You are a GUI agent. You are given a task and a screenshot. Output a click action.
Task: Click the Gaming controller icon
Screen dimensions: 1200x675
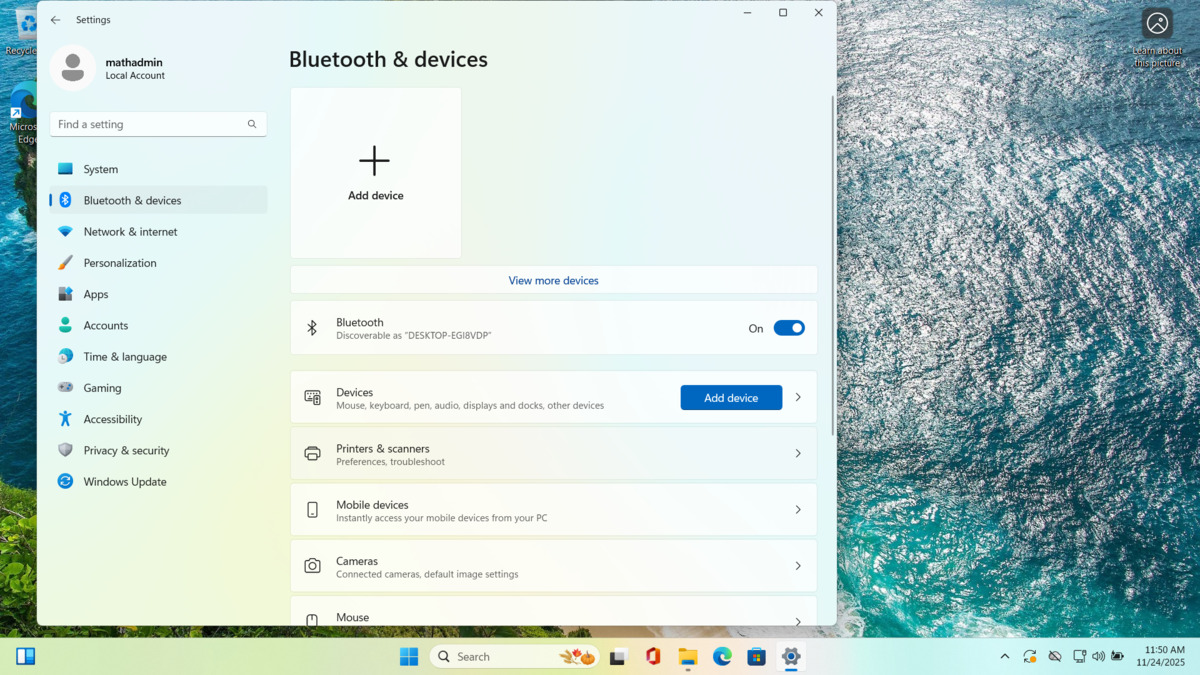tap(65, 388)
